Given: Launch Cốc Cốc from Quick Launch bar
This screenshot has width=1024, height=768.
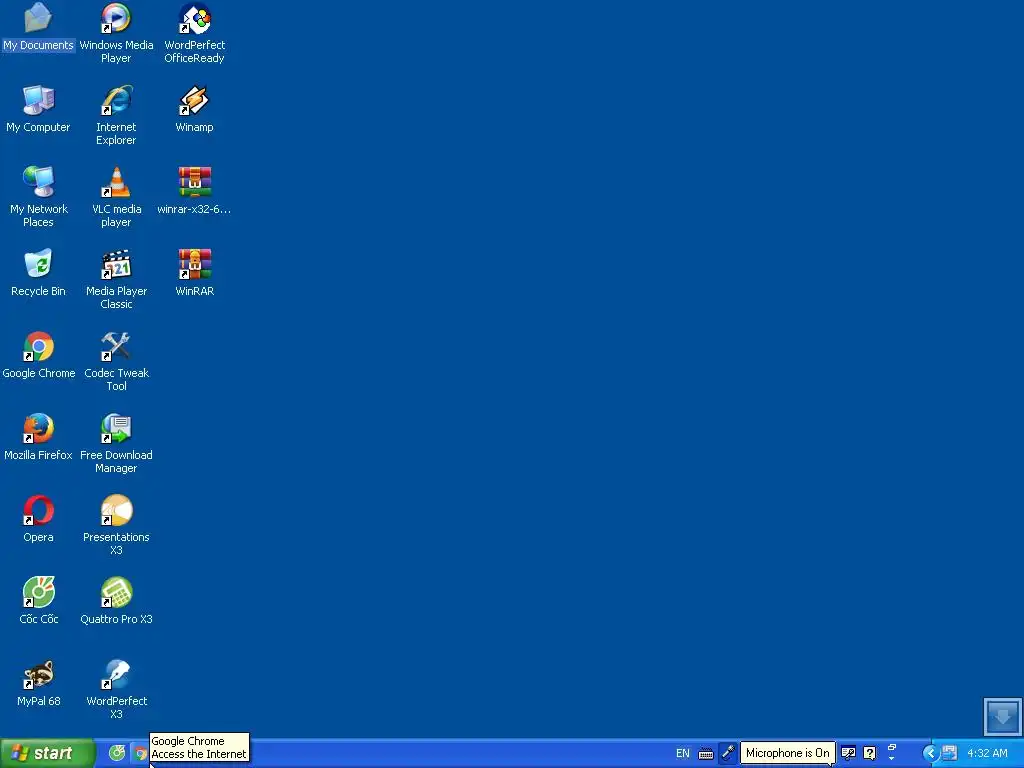Looking at the screenshot, I should coord(117,753).
